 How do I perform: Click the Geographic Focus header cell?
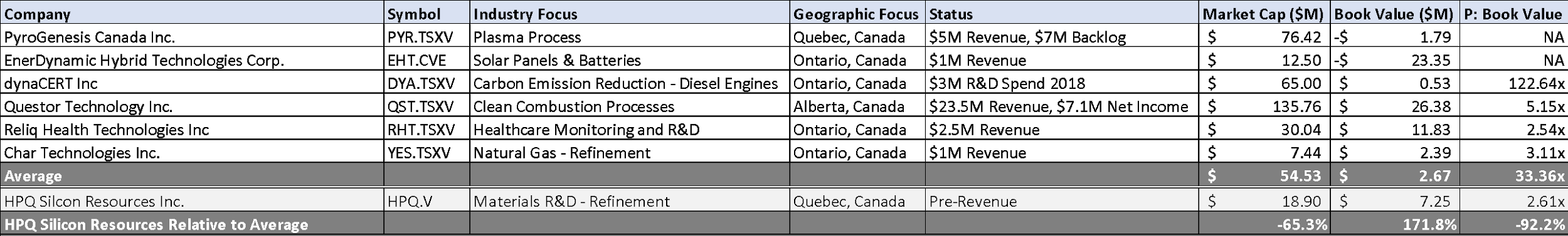coord(857,14)
